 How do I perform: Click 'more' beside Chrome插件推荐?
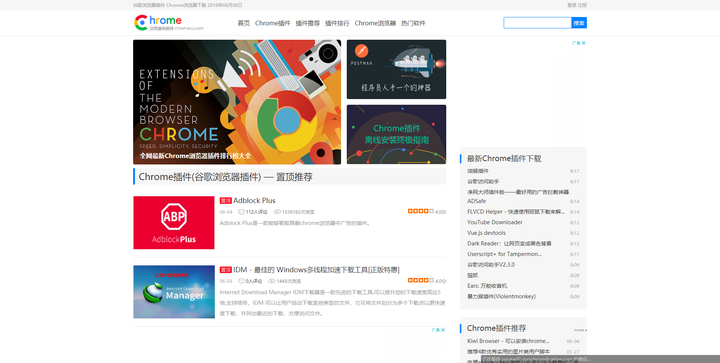tap(580, 329)
